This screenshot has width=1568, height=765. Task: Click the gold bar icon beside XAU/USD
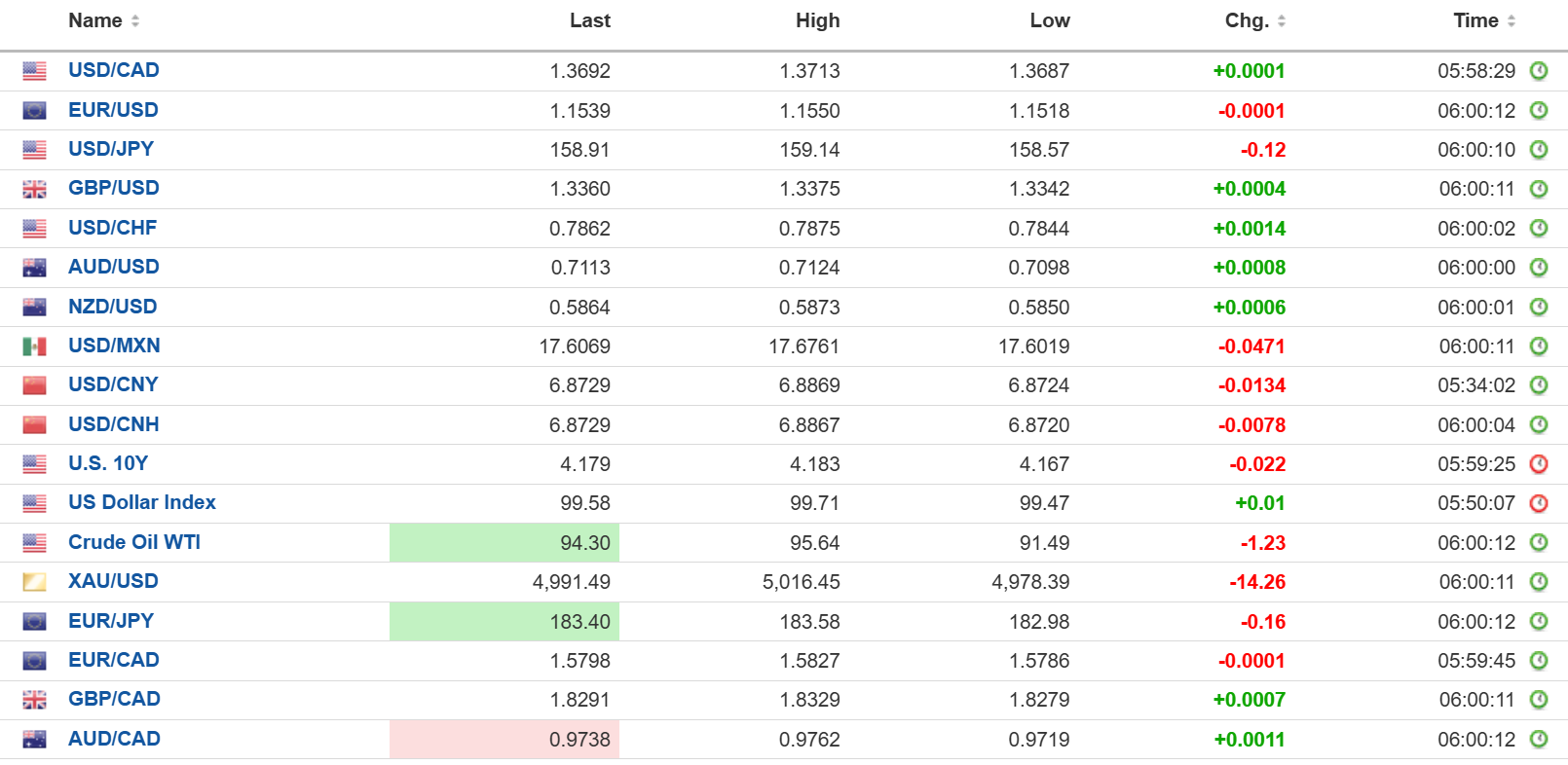pyautogui.click(x=34, y=582)
